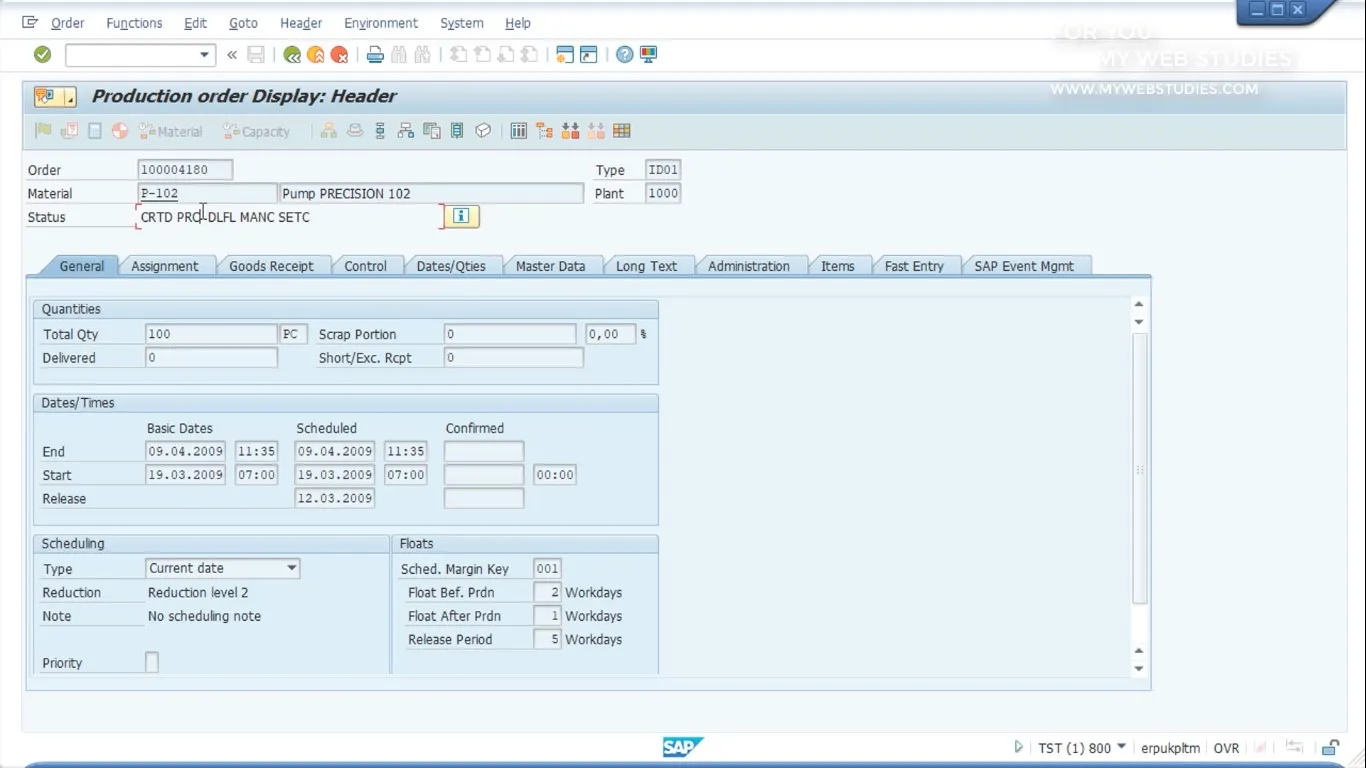Image resolution: width=1366 pixels, height=768 pixels.
Task: Switch to the Master Data tab
Action: tap(550, 266)
